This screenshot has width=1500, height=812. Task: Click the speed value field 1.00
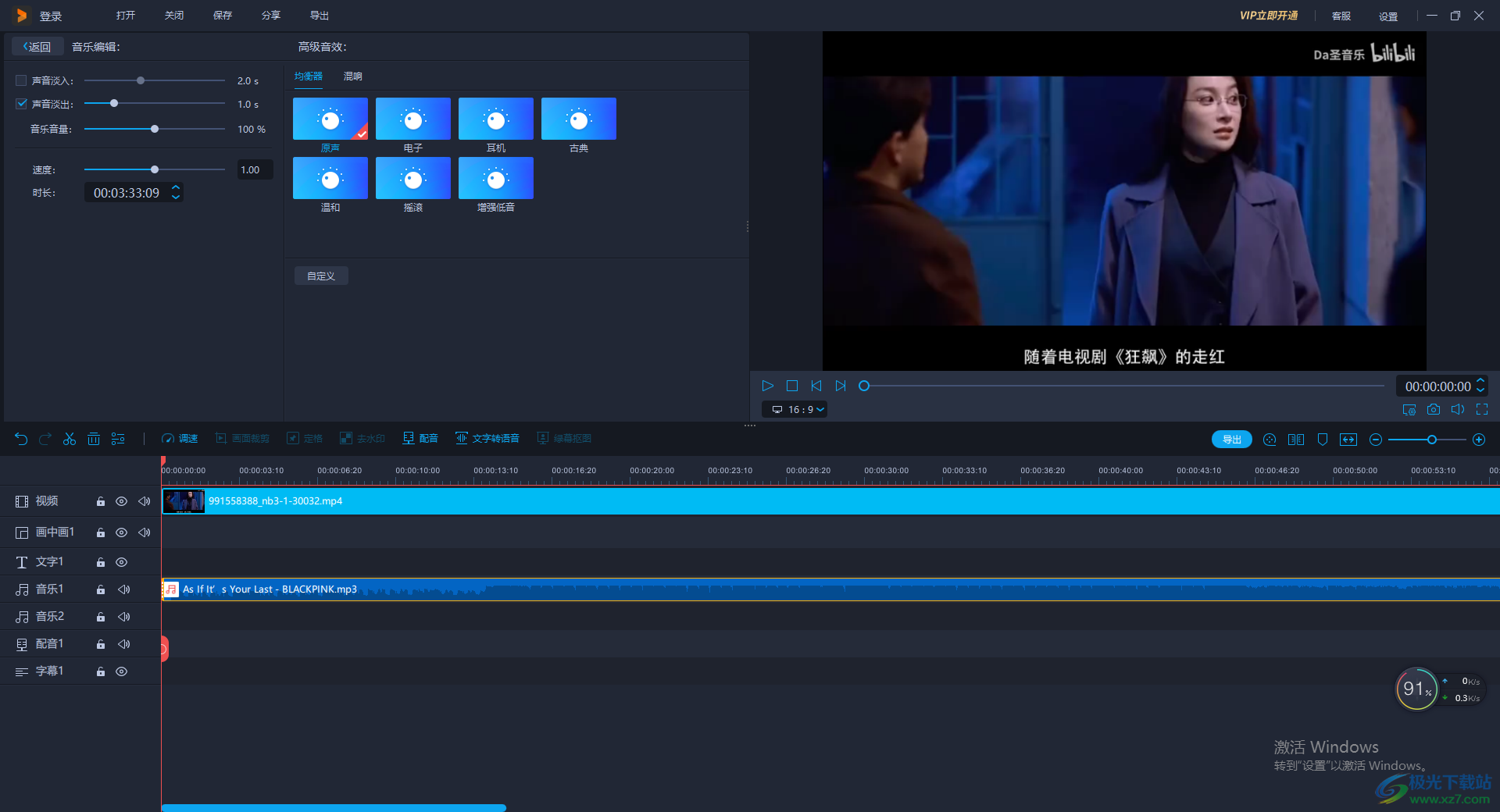point(255,169)
